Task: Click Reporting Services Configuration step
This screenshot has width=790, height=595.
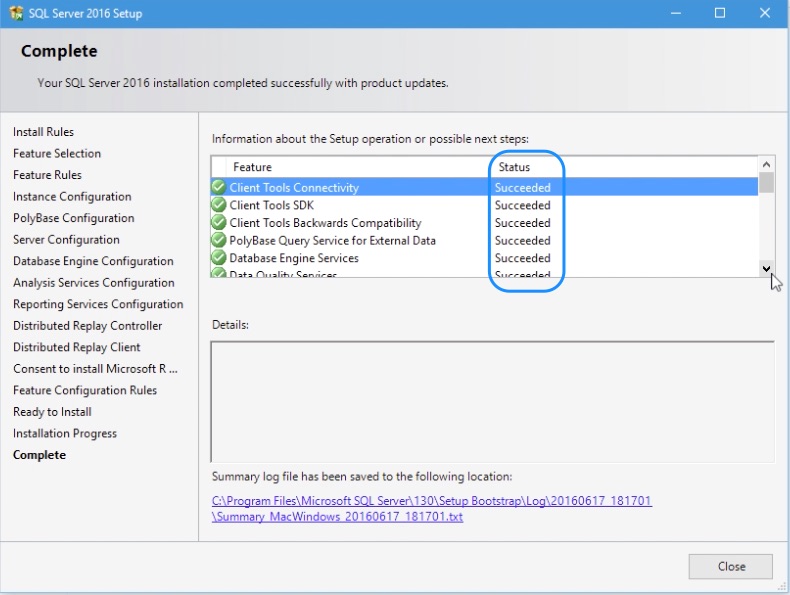Action: pos(98,304)
